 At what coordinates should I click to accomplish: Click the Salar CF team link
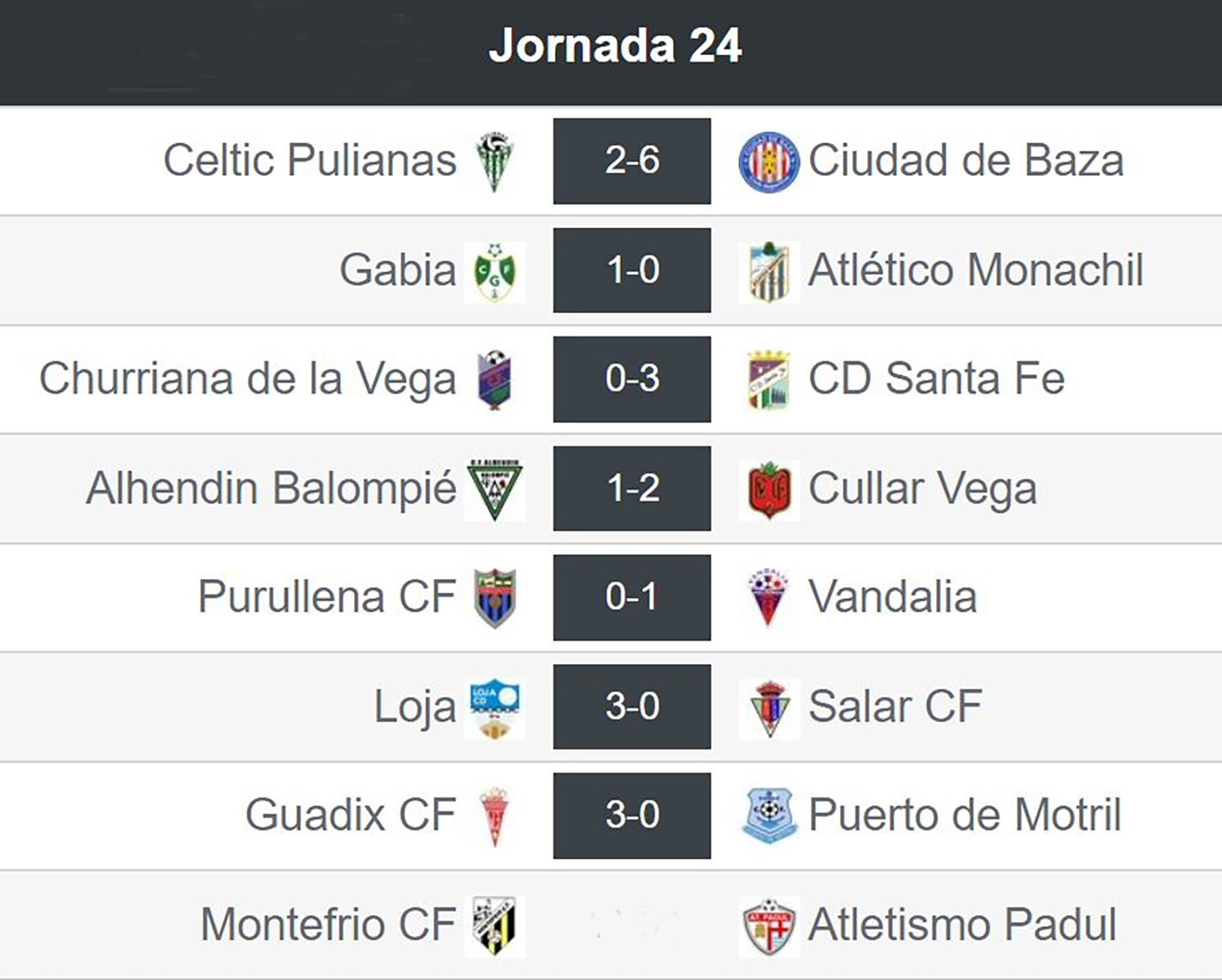coord(894,707)
